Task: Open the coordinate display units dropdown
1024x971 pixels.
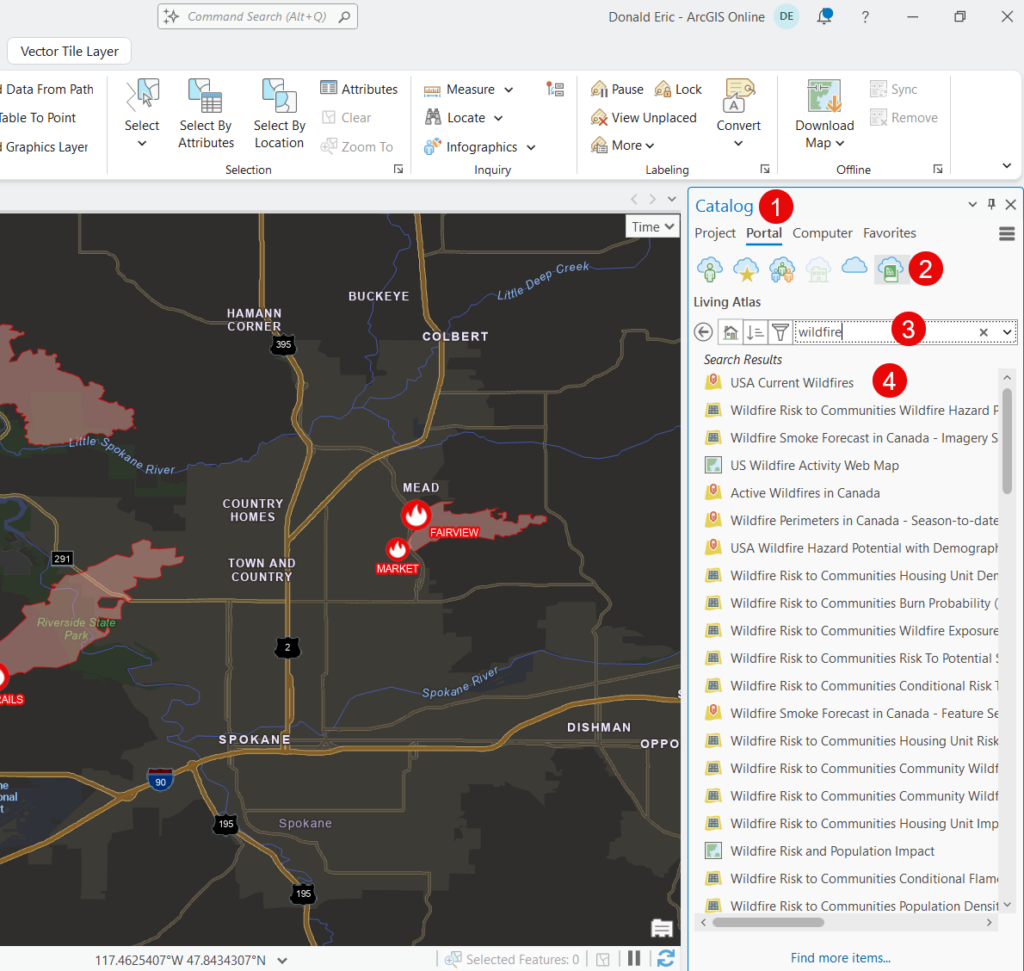Action: point(282,961)
